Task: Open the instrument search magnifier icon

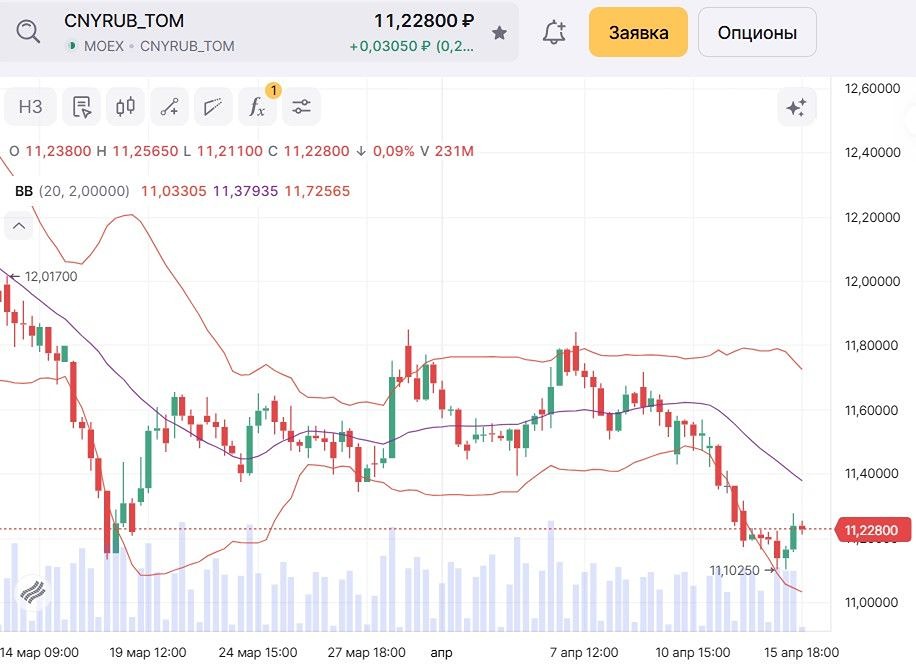Action: pos(27,32)
